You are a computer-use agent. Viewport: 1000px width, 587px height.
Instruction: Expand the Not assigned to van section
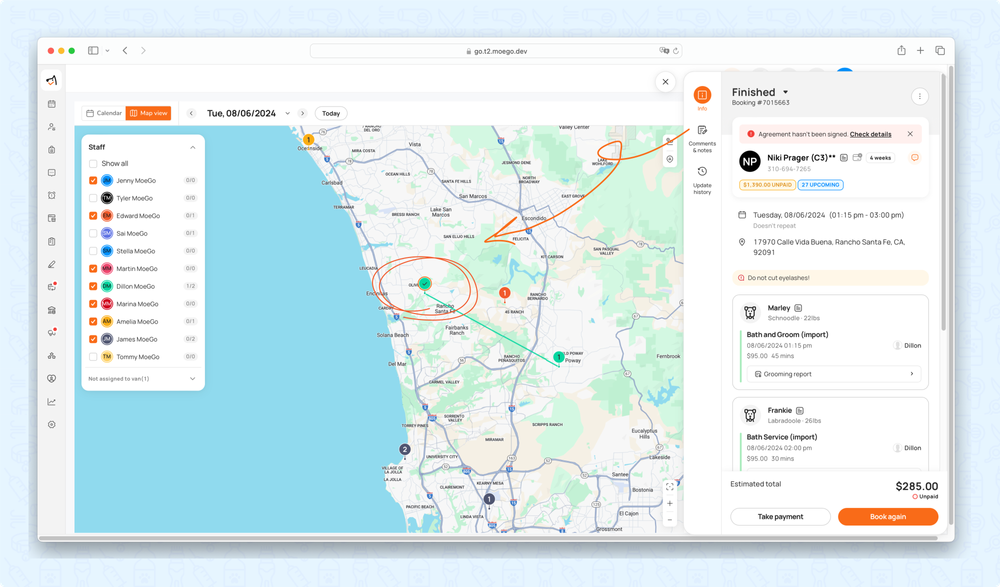(x=191, y=379)
